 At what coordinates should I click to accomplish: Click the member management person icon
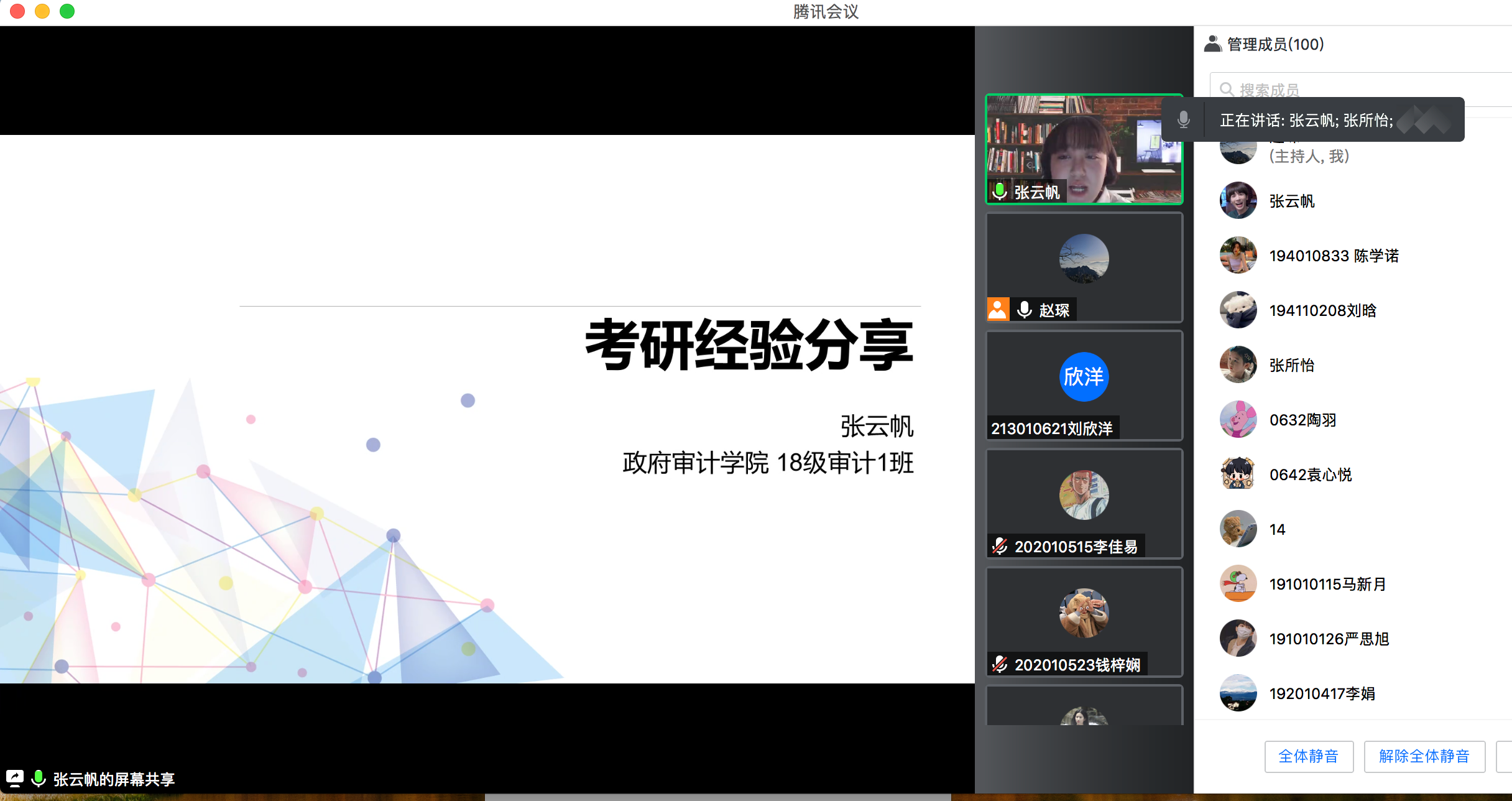point(1212,44)
